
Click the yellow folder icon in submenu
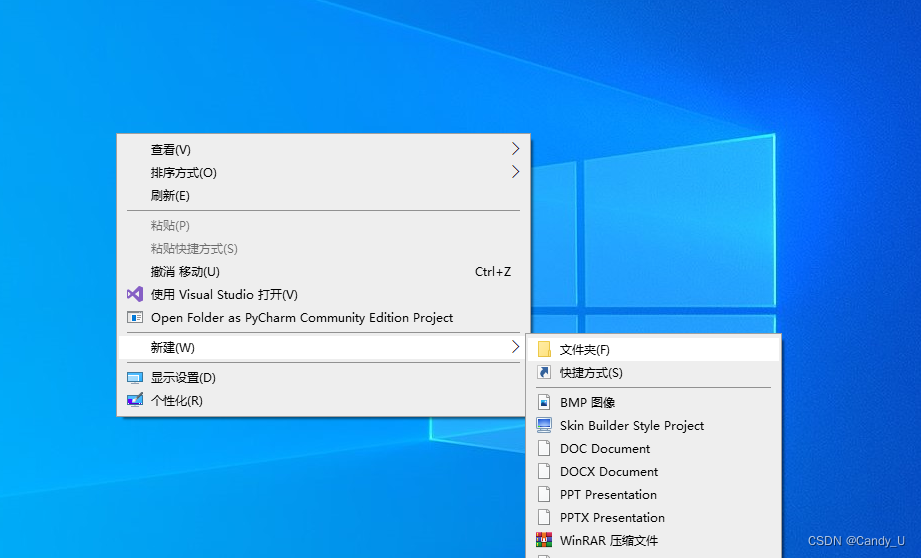544,349
